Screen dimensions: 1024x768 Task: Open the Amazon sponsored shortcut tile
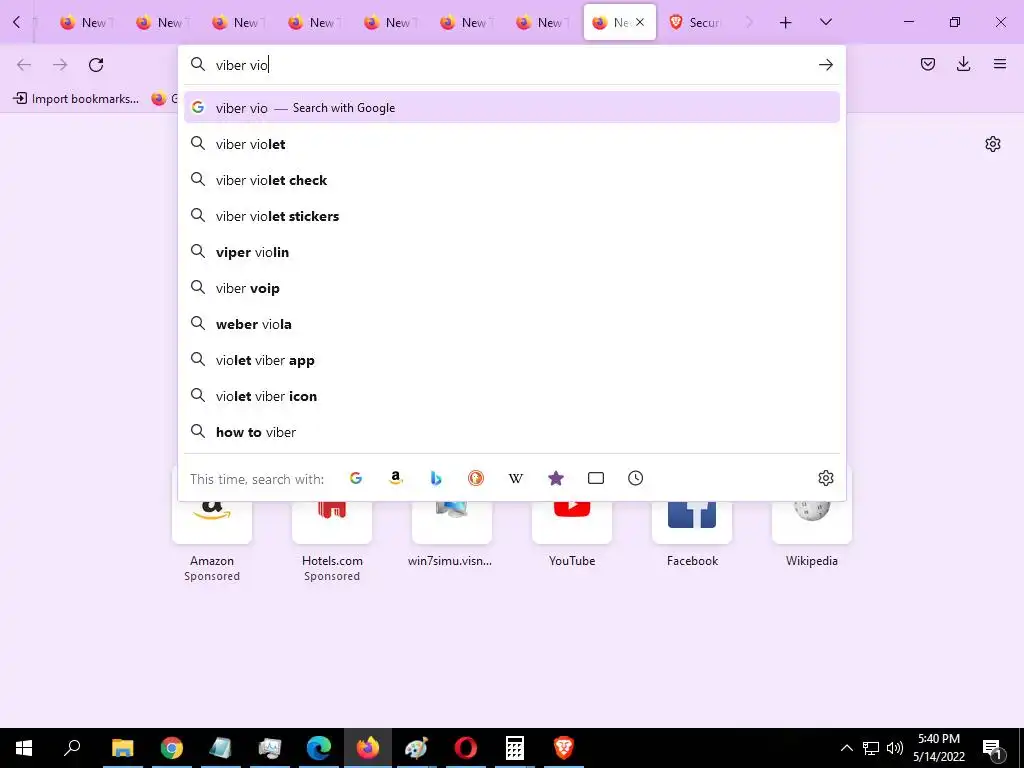212,524
